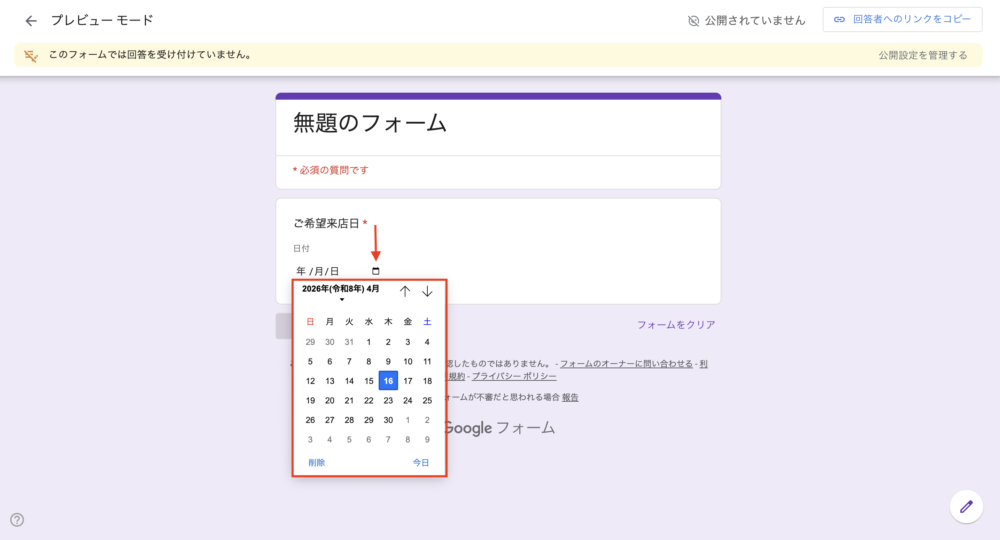Click the プレビュー モード heading
1000x540 pixels.
[102, 20]
